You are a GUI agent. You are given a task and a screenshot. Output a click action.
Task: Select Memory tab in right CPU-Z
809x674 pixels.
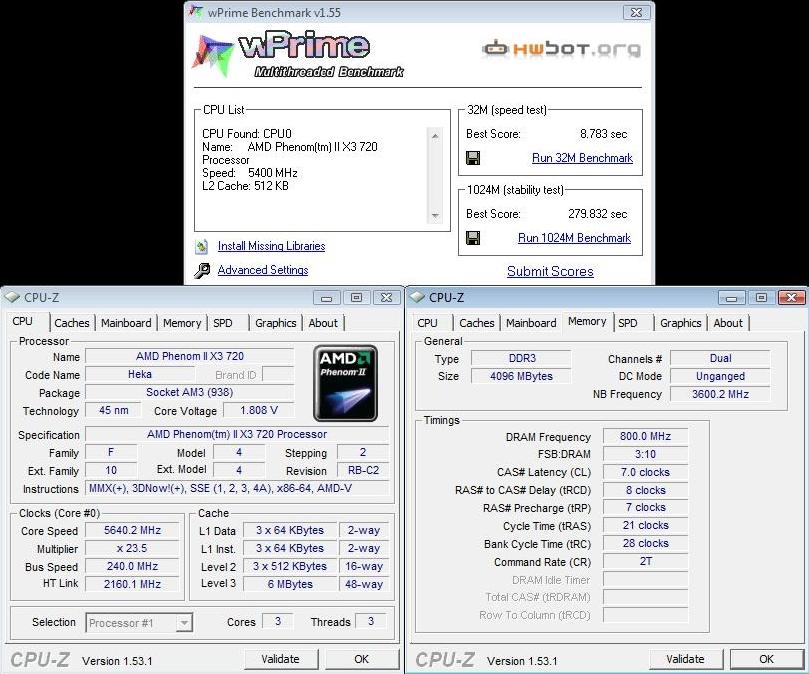tap(587, 322)
